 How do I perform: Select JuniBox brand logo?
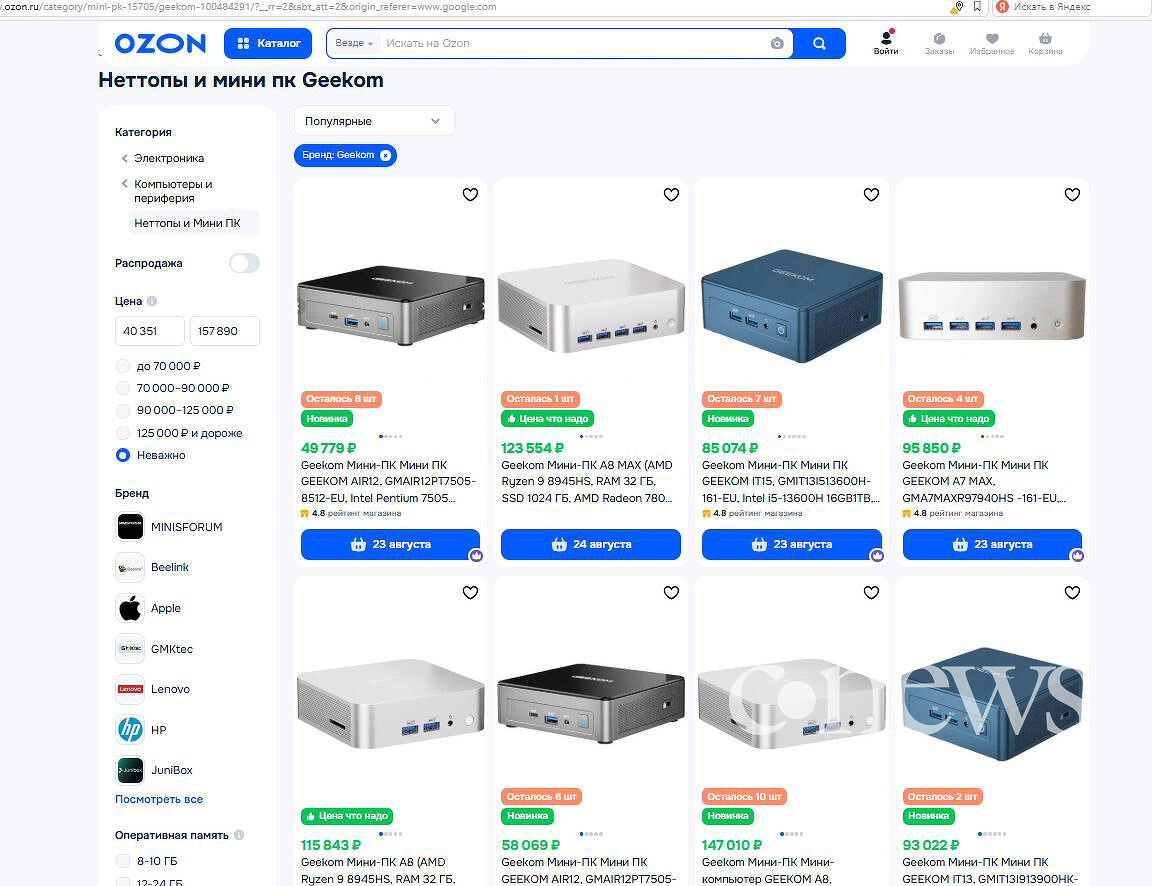click(130, 770)
